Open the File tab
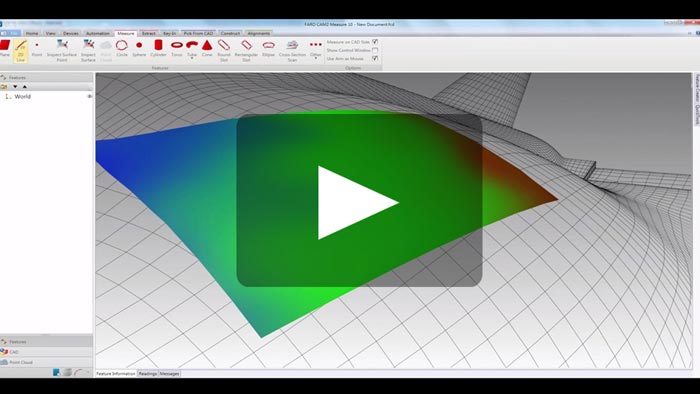The height and width of the screenshot is (394, 700). click(10, 33)
